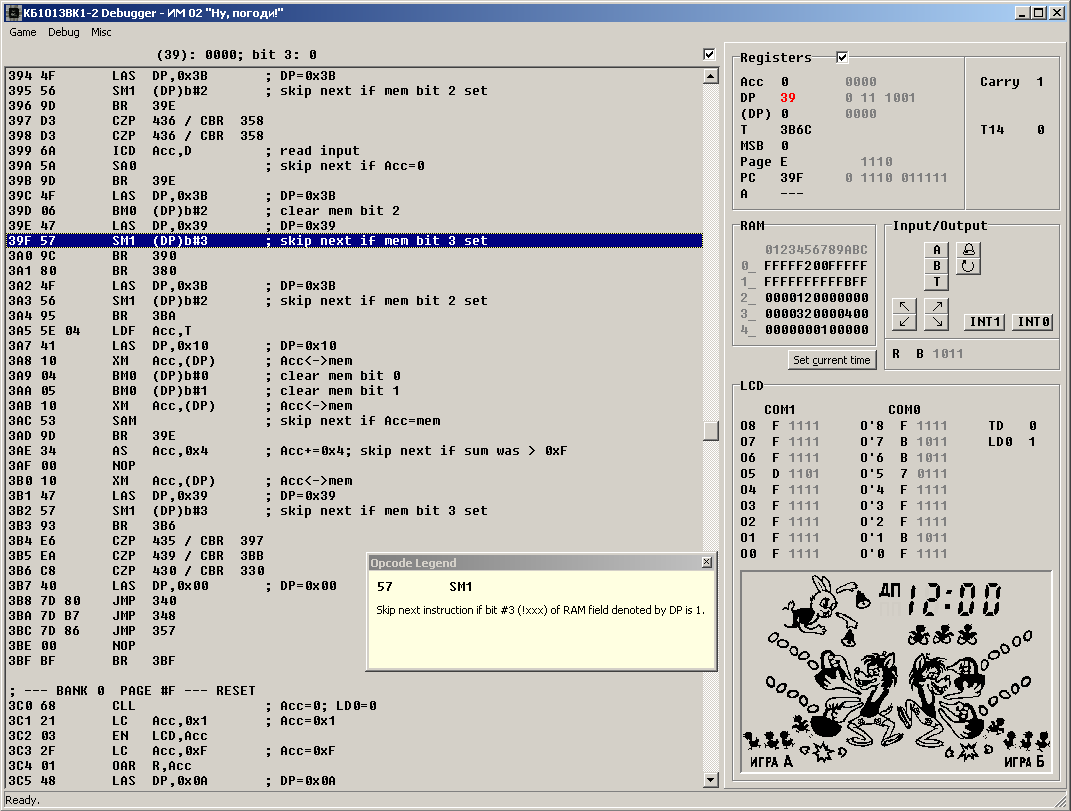
Task: Click the circular reset arrow button
Action: pyautogui.click(x=968, y=266)
